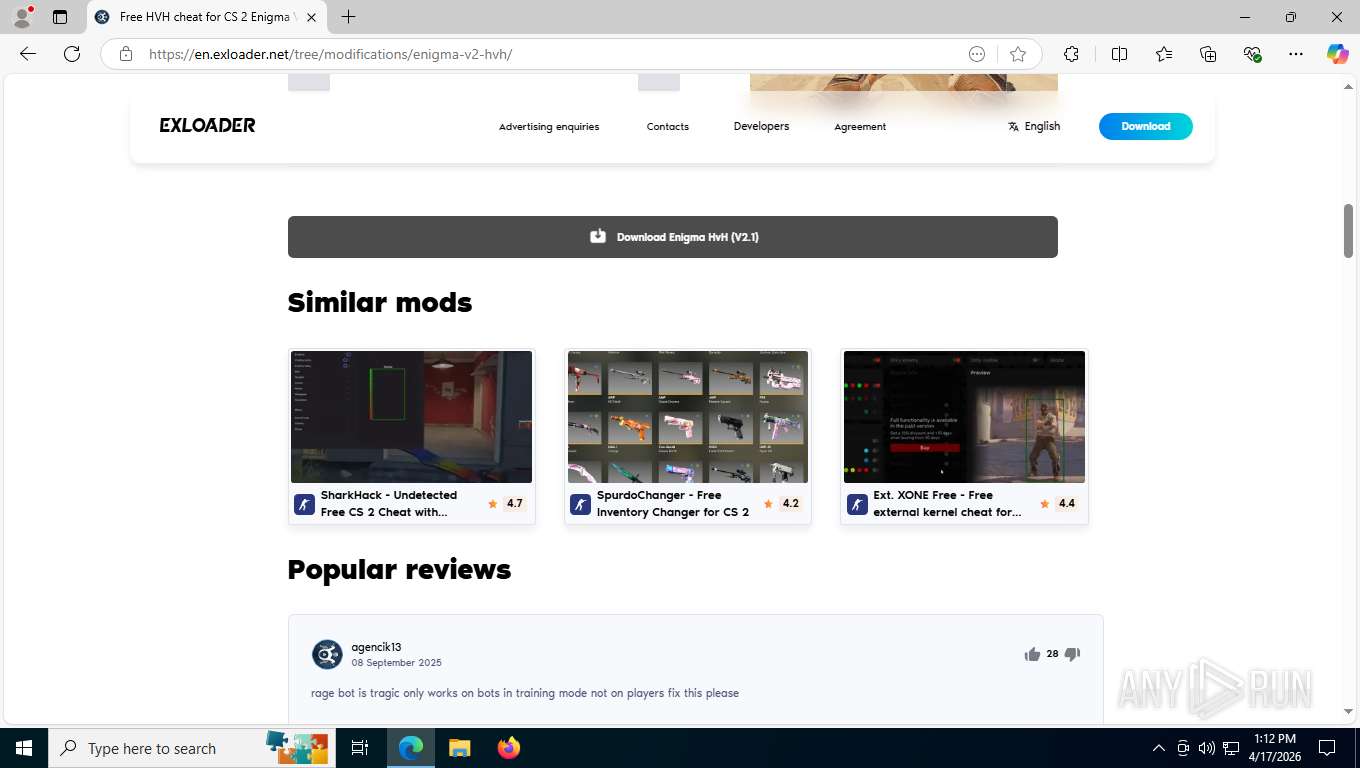Viewport: 1360px width, 768px height.
Task: Click the SpurdoChanger CS2 game icon
Action: tap(580, 504)
